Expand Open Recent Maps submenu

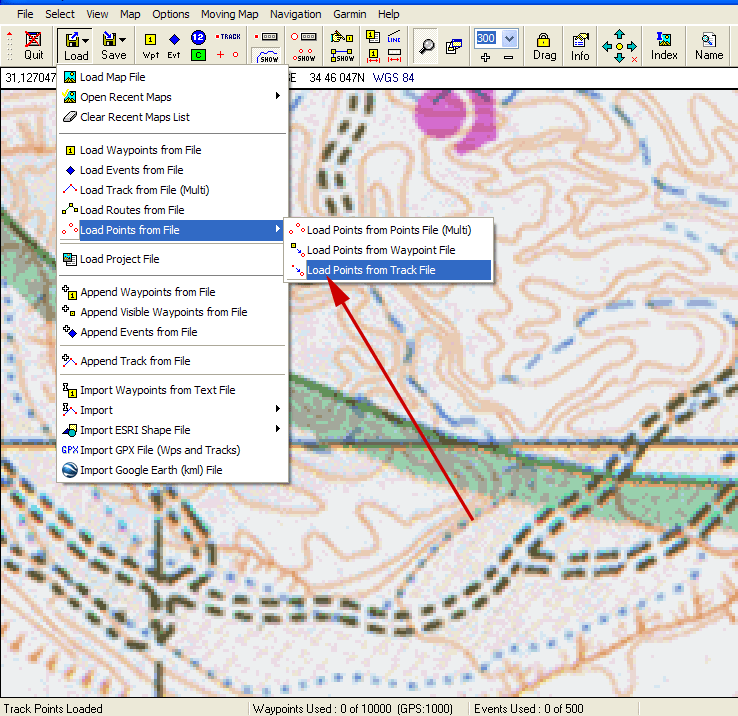pyautogui.click(x=172, y=97)
